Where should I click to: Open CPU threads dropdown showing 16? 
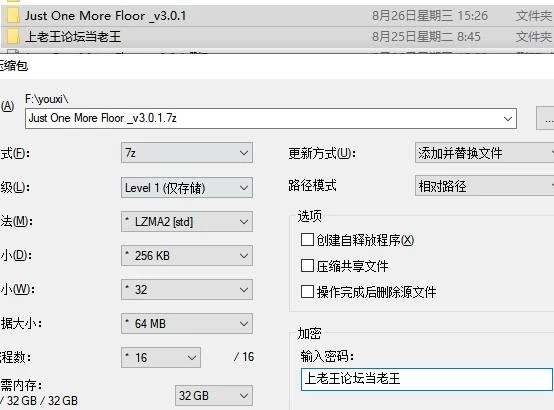click(x=161, y=357)
